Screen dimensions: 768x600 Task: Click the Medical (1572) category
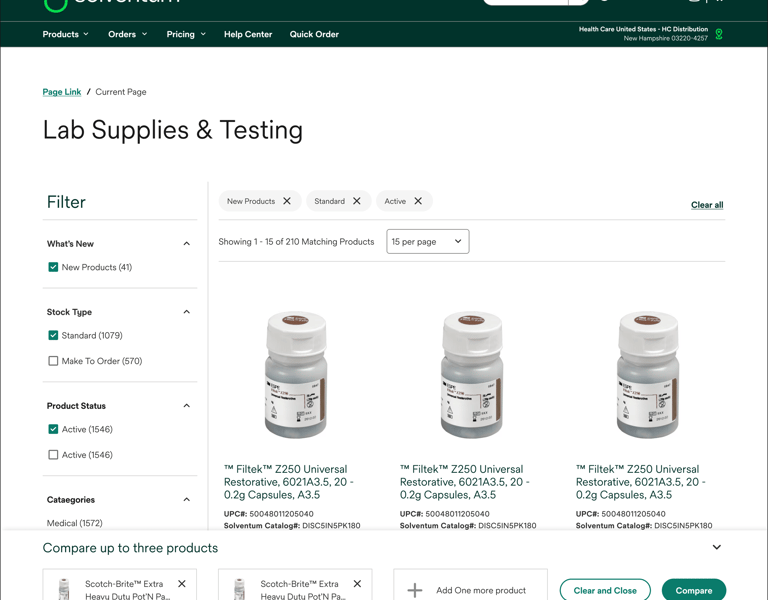[x=74, y=523]
